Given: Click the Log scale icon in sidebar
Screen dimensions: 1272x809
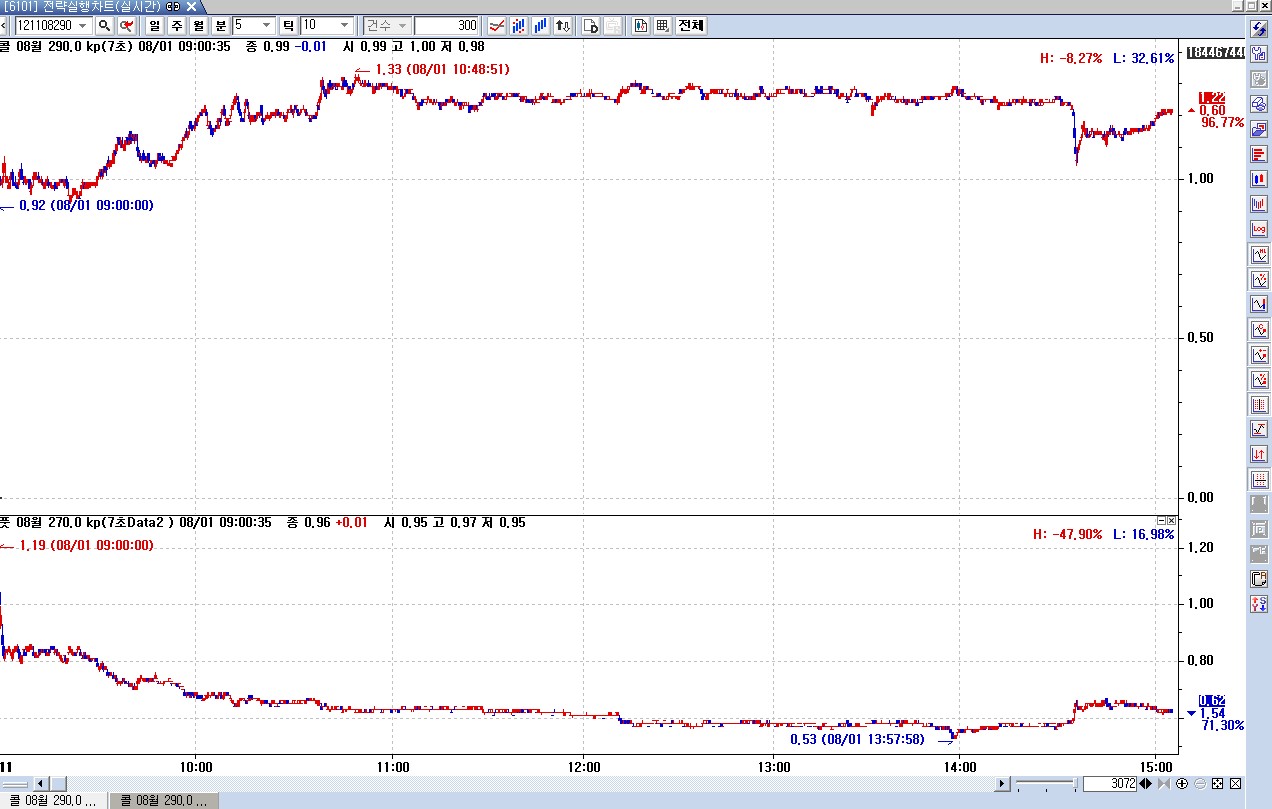Looking at the screenshot, I should pos(1259,229).
